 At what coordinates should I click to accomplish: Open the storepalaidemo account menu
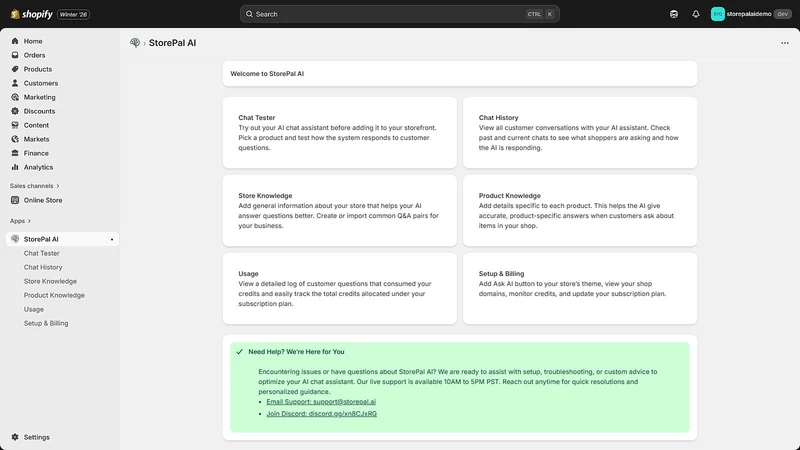751,14
